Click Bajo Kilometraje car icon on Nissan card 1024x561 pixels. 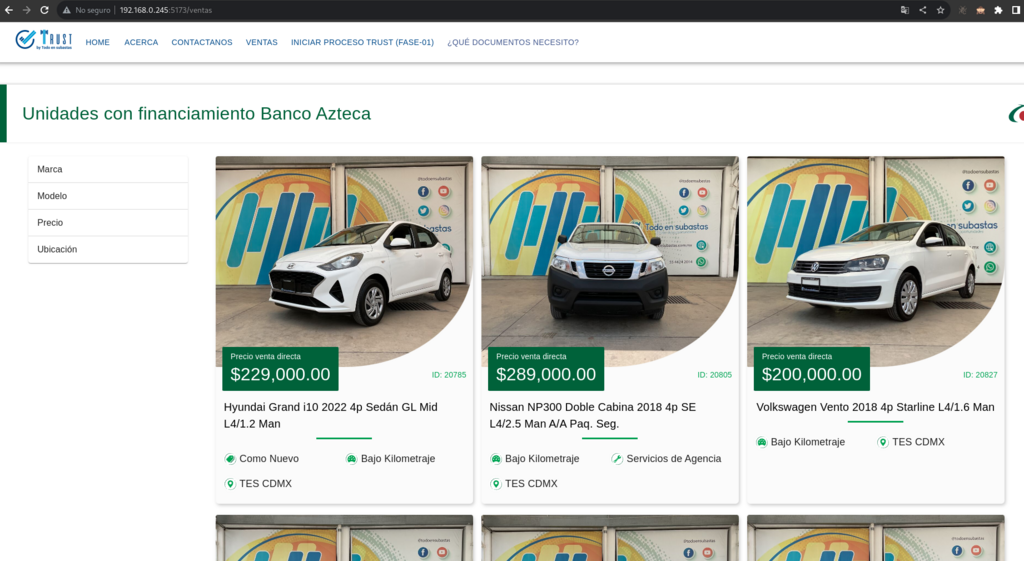point(496,458)
